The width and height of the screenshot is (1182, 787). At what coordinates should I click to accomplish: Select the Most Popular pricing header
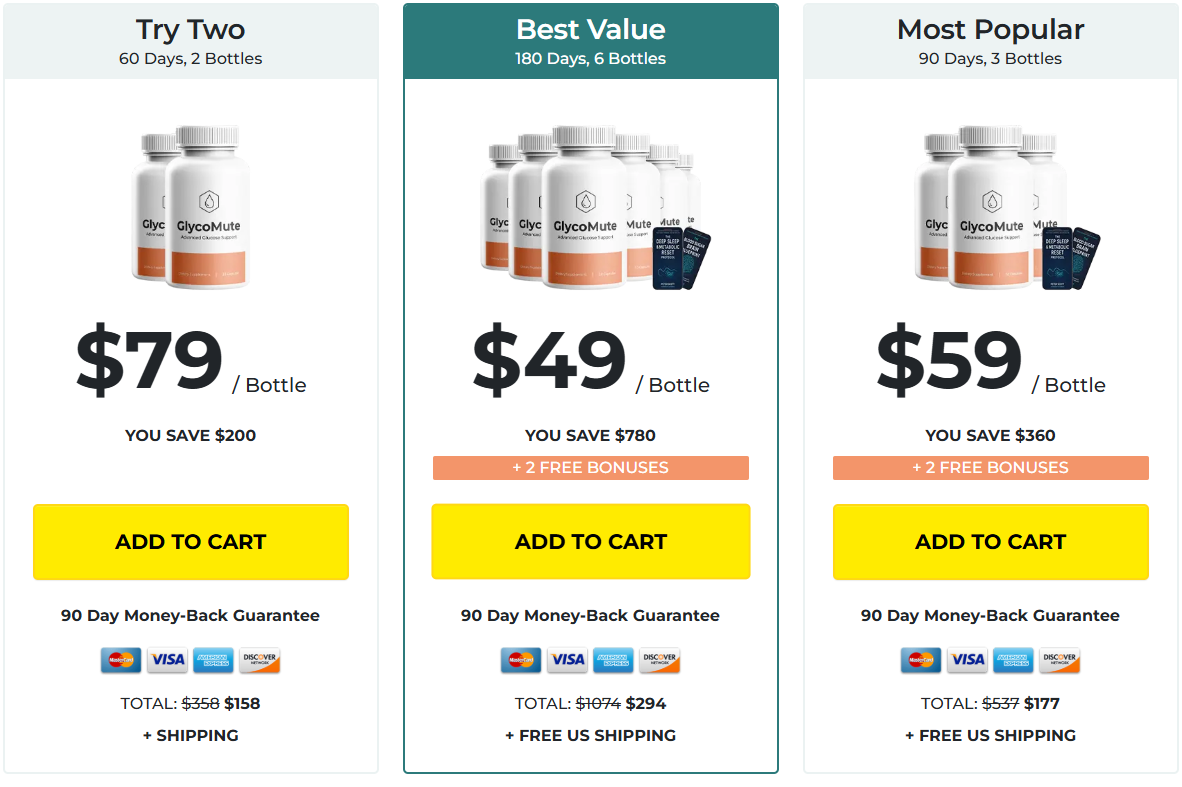[990, 40]
